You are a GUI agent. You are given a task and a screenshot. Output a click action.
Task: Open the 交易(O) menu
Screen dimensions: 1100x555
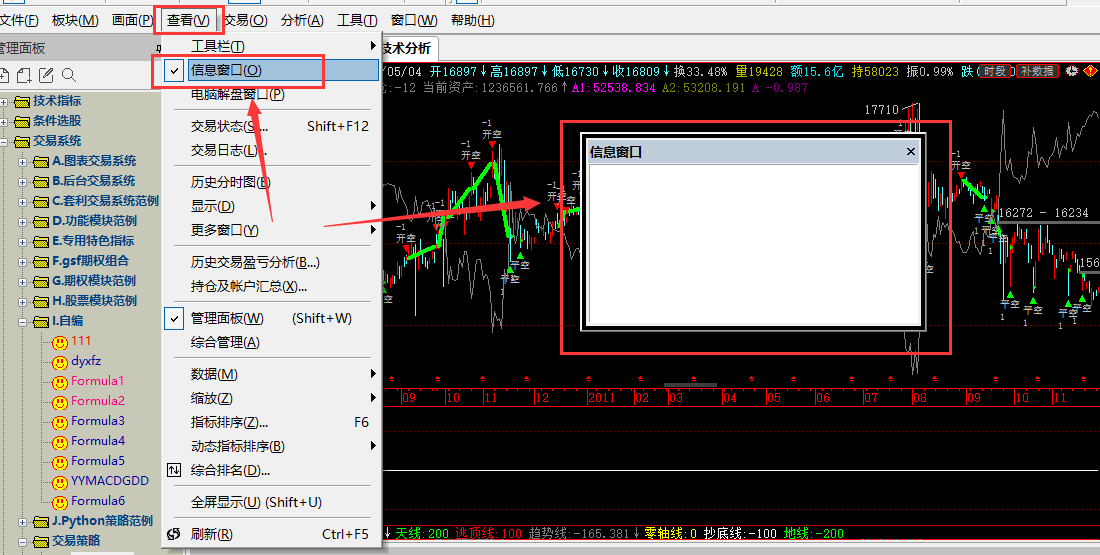(x=245, y=20)
